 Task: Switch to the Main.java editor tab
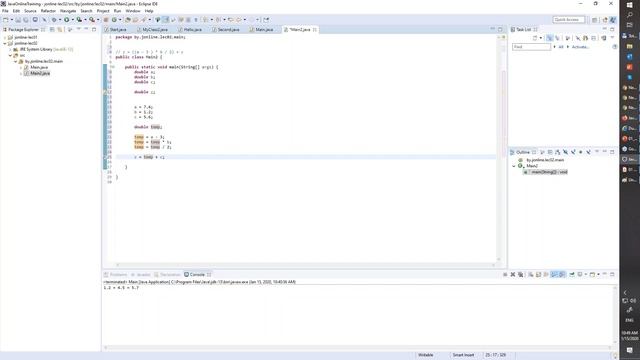[264, 30]
